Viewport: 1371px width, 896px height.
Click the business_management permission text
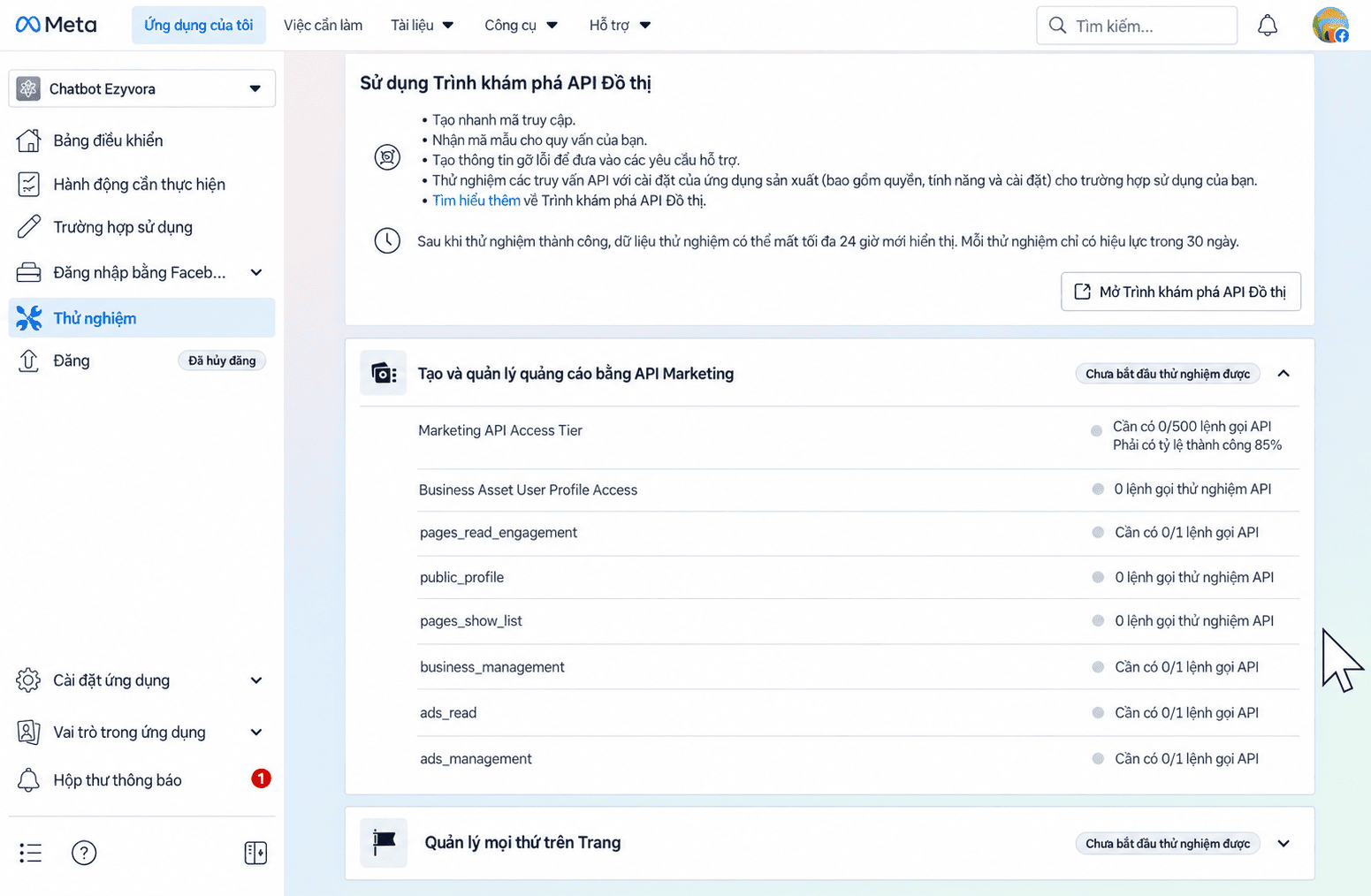[492, 667]
